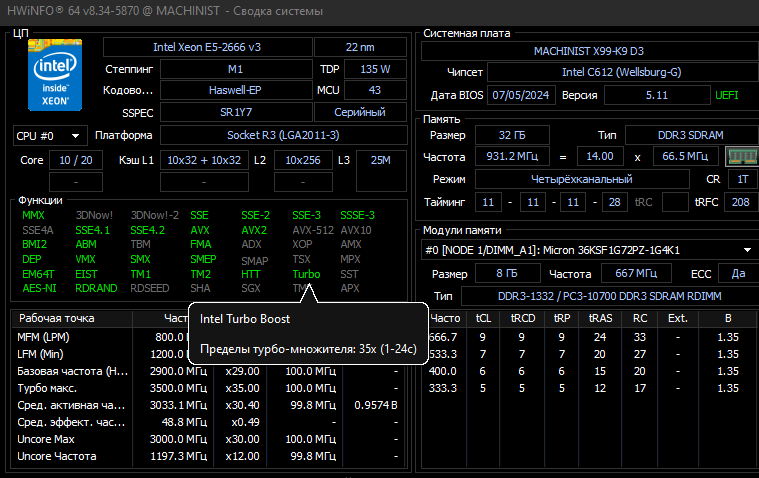Viewport: 759px width, 478px height.
Task: Click the Socket R3 (LGA2011-3) platform field
Action: pos(284,135)
